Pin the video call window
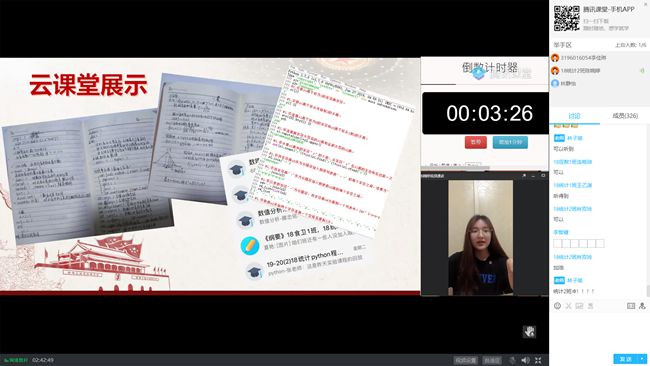The image size is (650, 366). click(524, 176)
